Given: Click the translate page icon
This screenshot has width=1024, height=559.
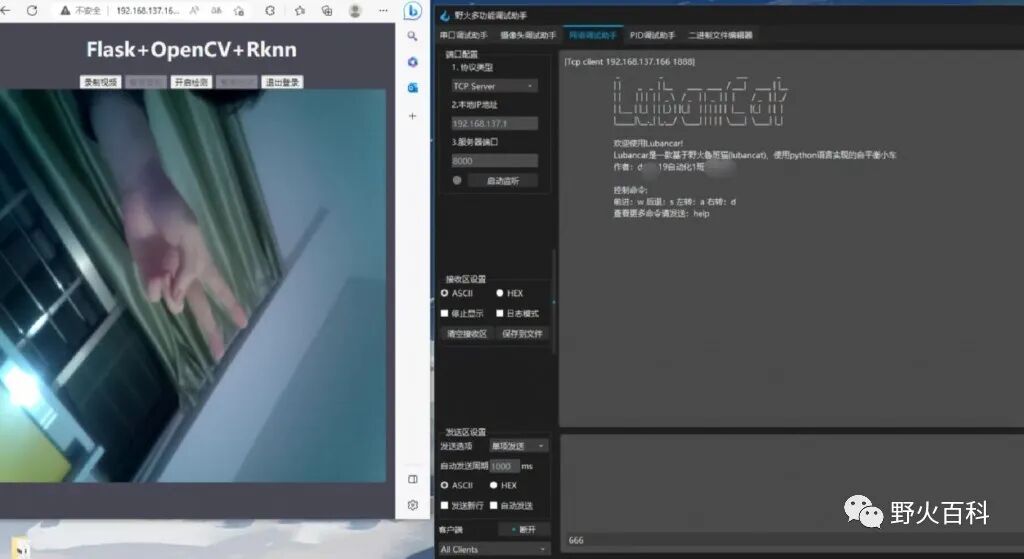Looking at the screenshot, I should click(216, 10).
